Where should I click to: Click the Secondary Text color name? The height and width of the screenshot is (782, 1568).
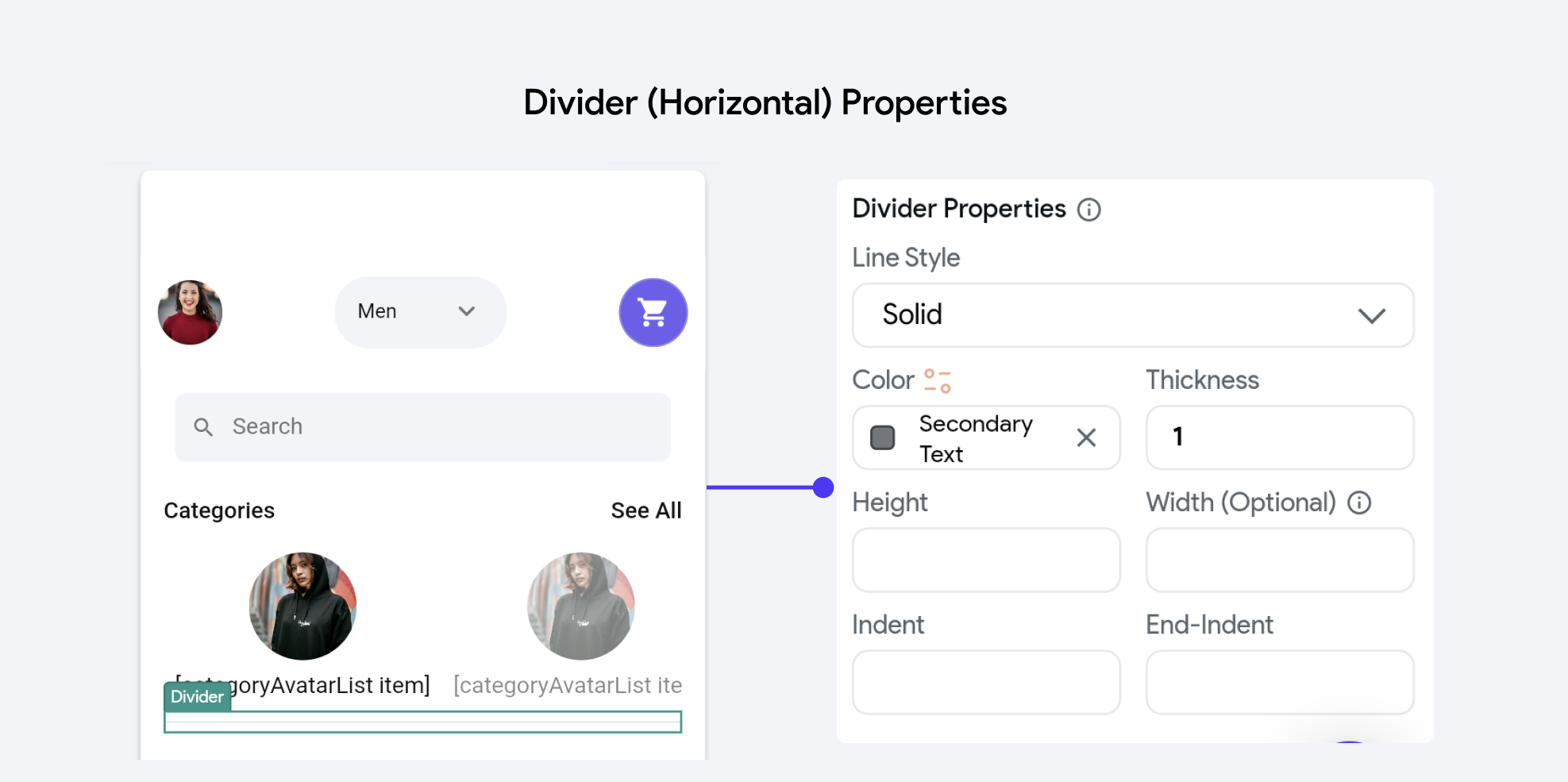coord(976,438)
